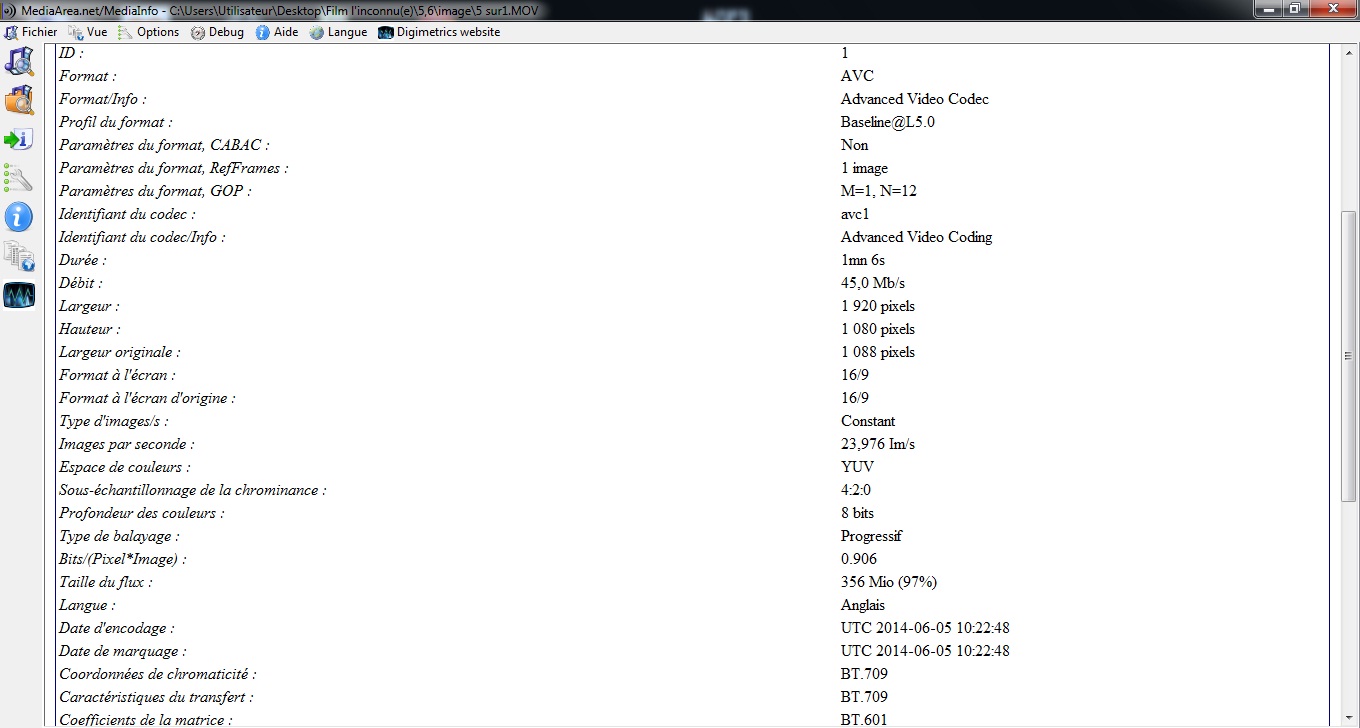
Task: Open the Digimetrics website menu item
Action: pos(439,32)
